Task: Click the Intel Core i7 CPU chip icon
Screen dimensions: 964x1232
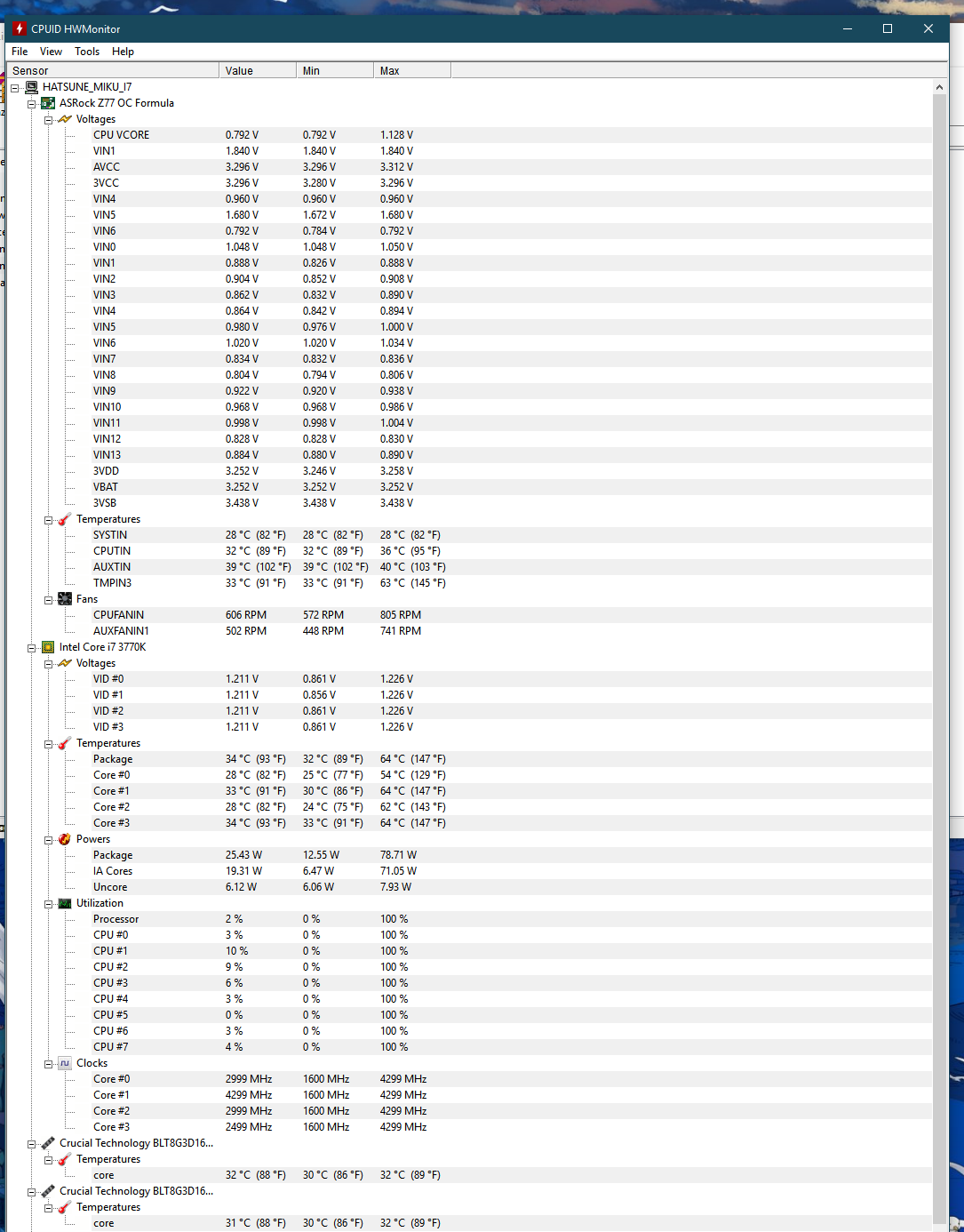Action: click(x=48, y=647)
